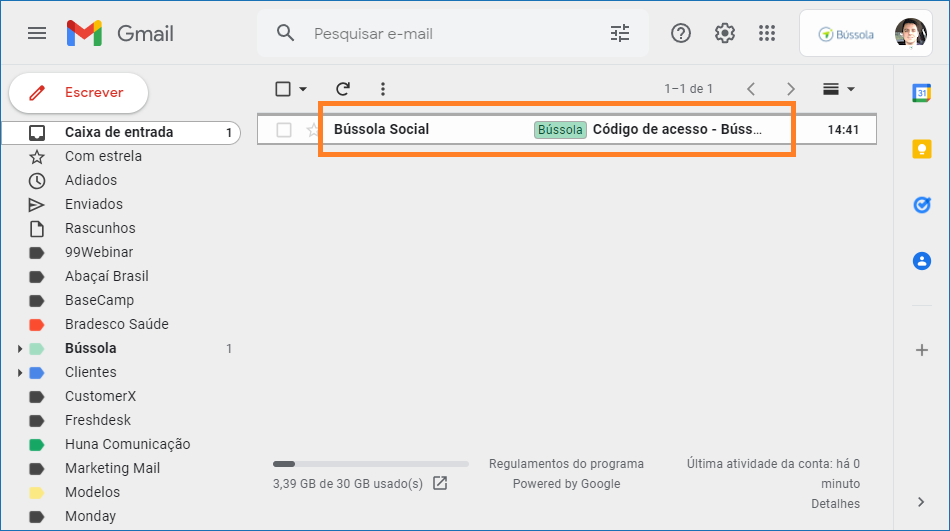Hide the side panel chevron
Image resolution: width=950 pixels, height=531 pixels.
[921, 502]
